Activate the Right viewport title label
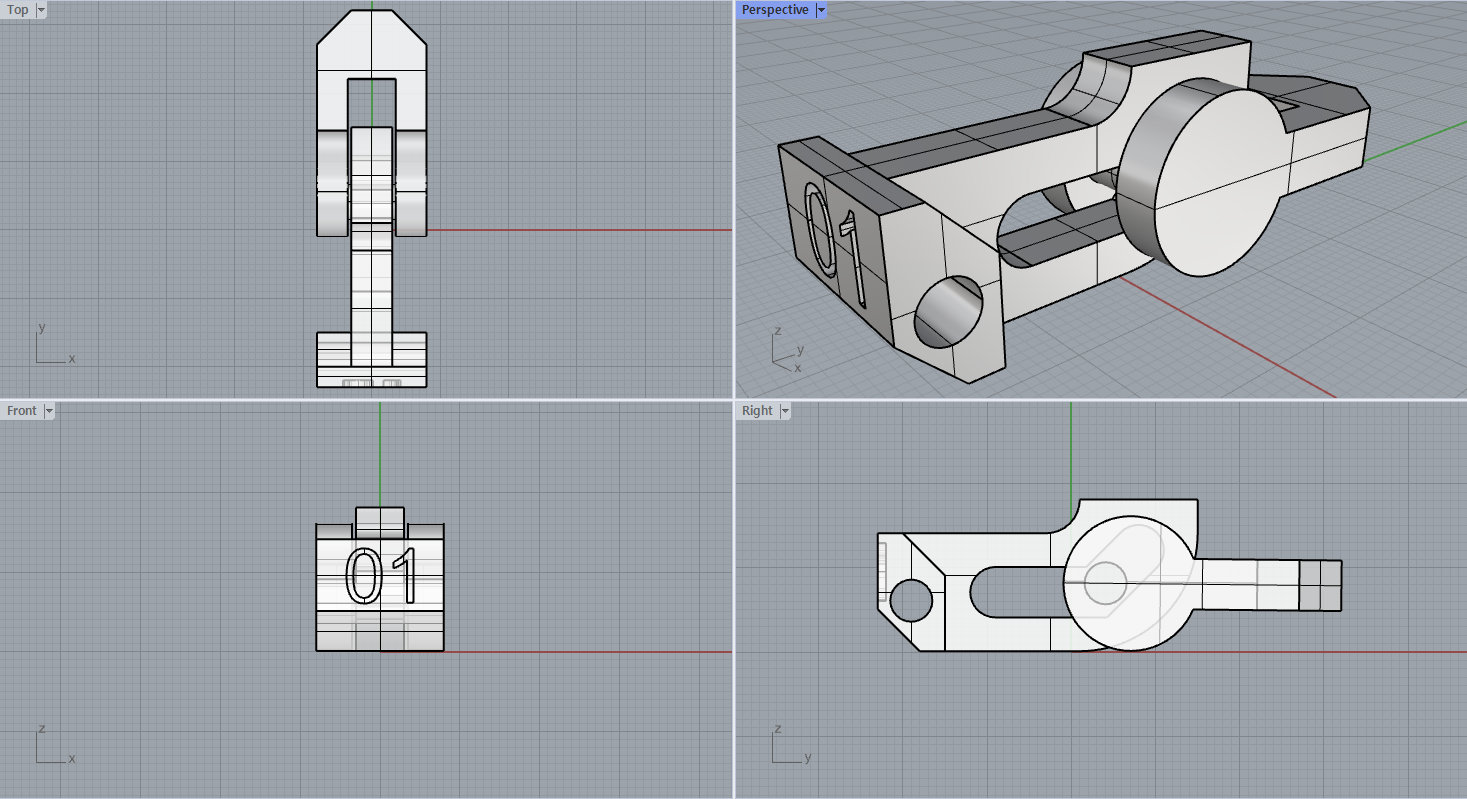The image size is (1467, 799). [757, 410]
